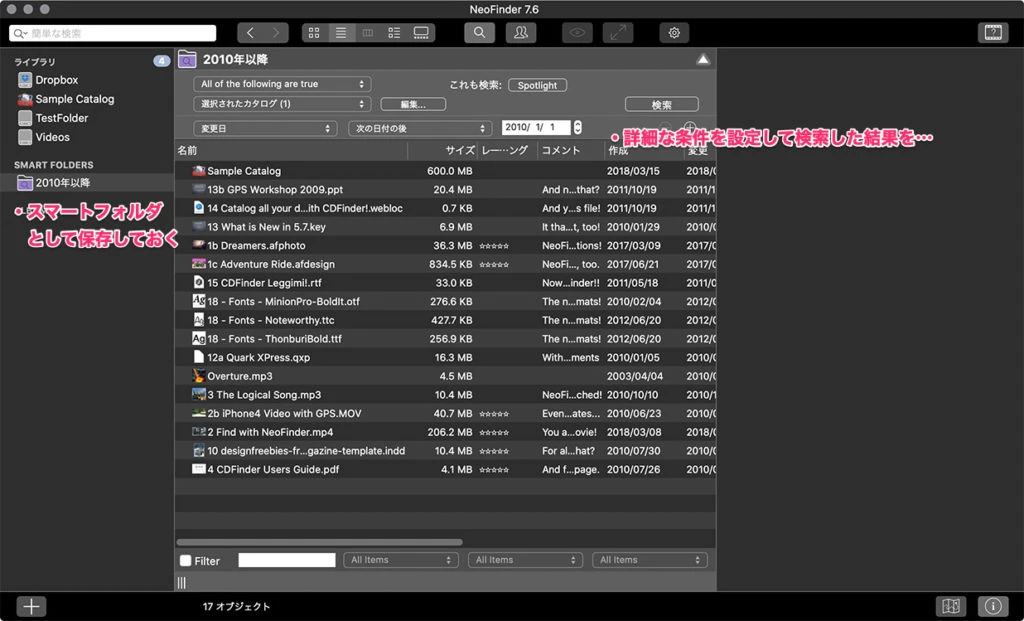Select 2b iPhone4 Video with GPS.MOV
Screen dimensions: 1024x621
click(445, 413)
